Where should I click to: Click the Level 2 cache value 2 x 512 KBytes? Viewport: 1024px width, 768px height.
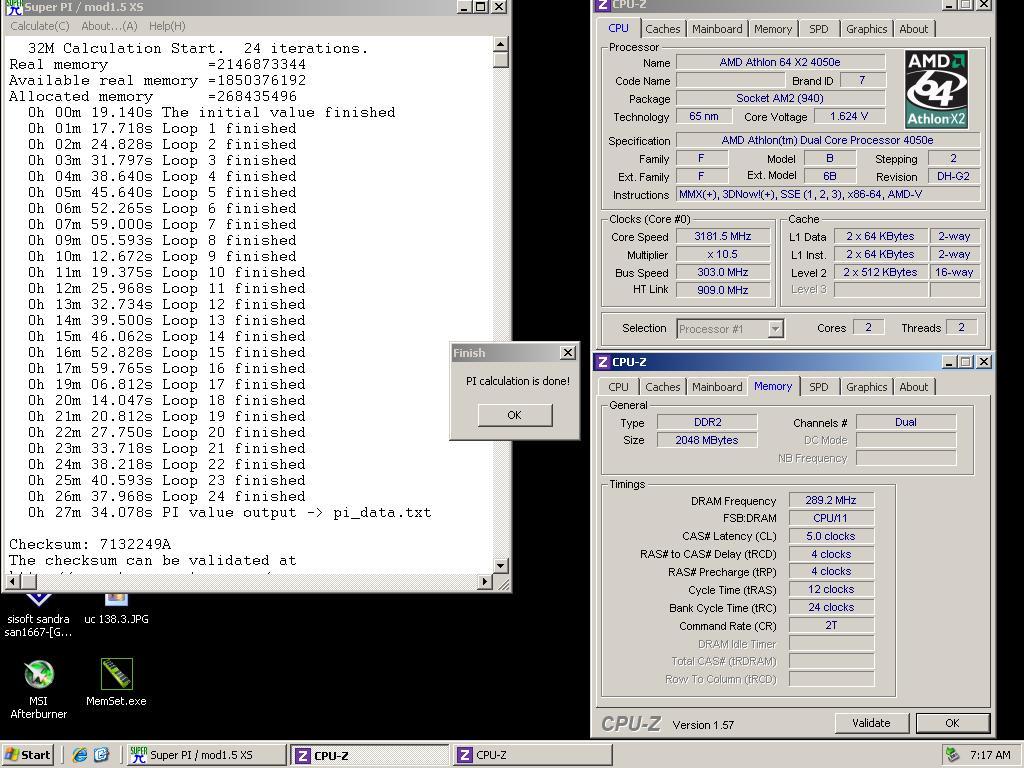(880, 272)
